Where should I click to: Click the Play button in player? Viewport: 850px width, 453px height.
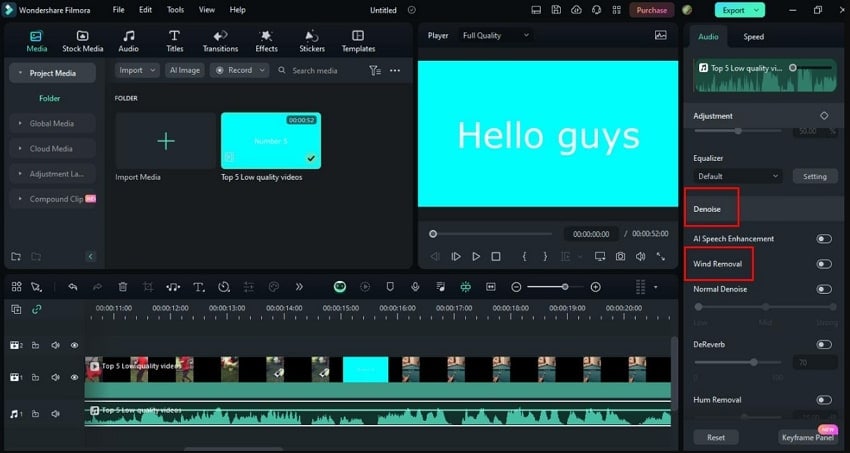point(475,256)
